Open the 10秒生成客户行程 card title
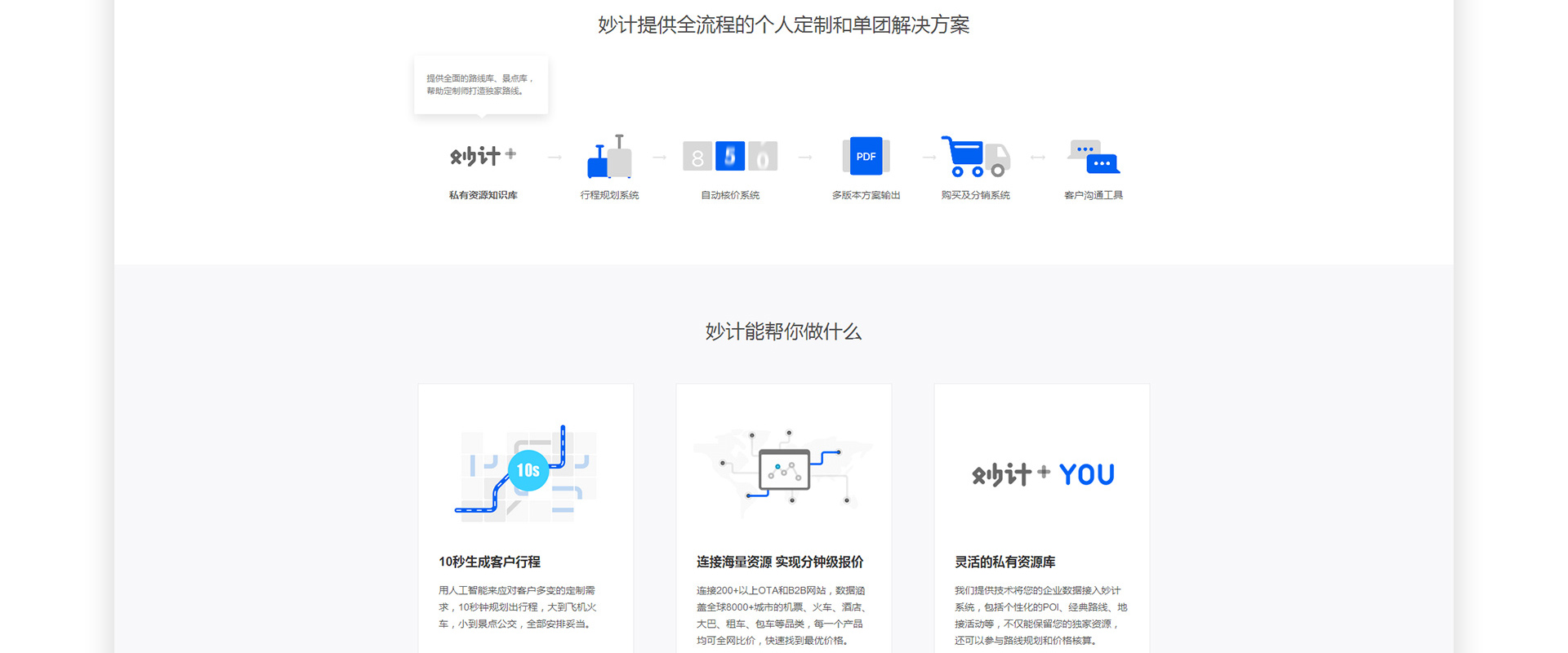The image size is (1568, 653). tap(489, 562)
